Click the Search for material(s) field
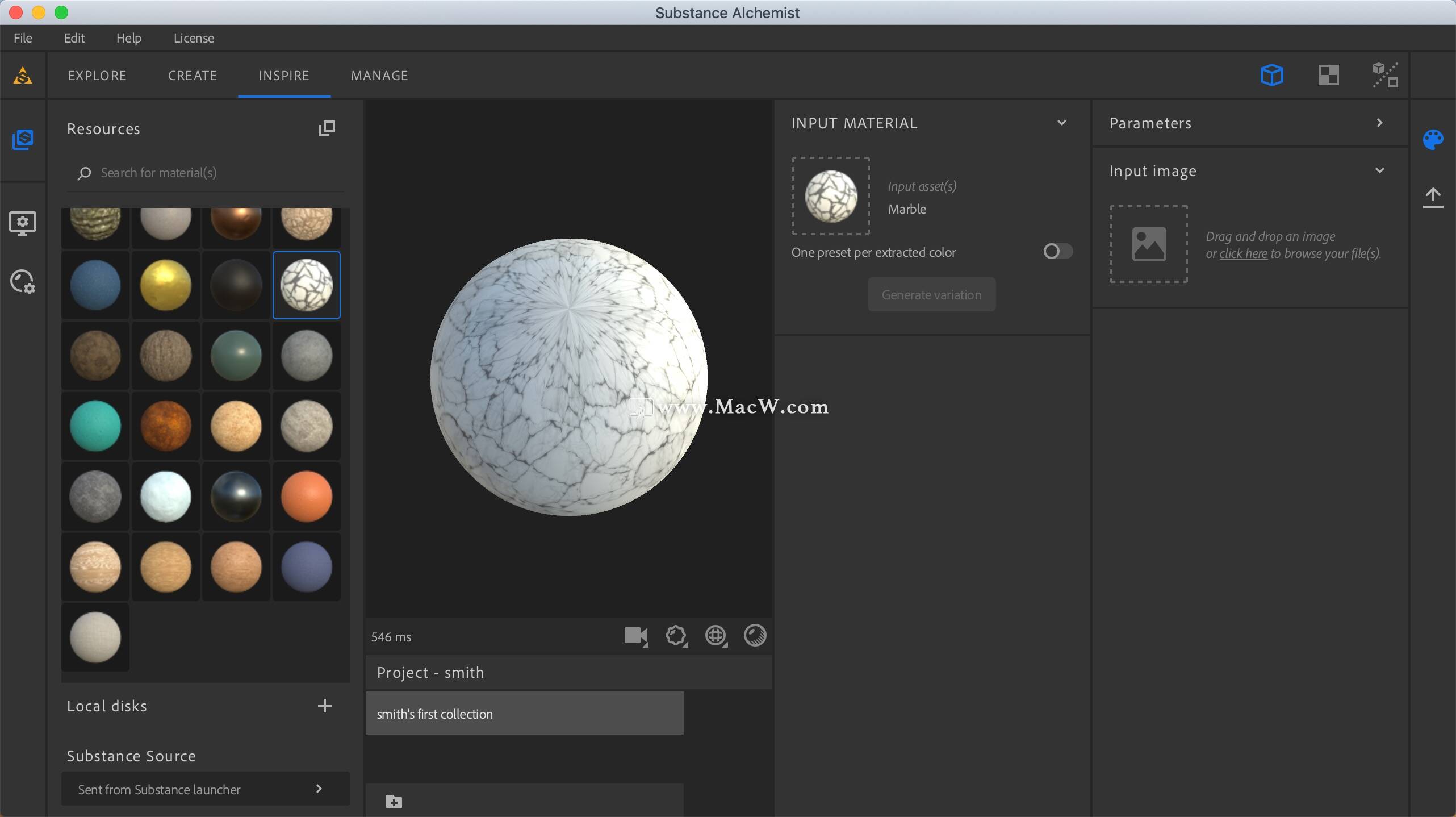This screenshot has height=817, width=1456. [206, 173]
